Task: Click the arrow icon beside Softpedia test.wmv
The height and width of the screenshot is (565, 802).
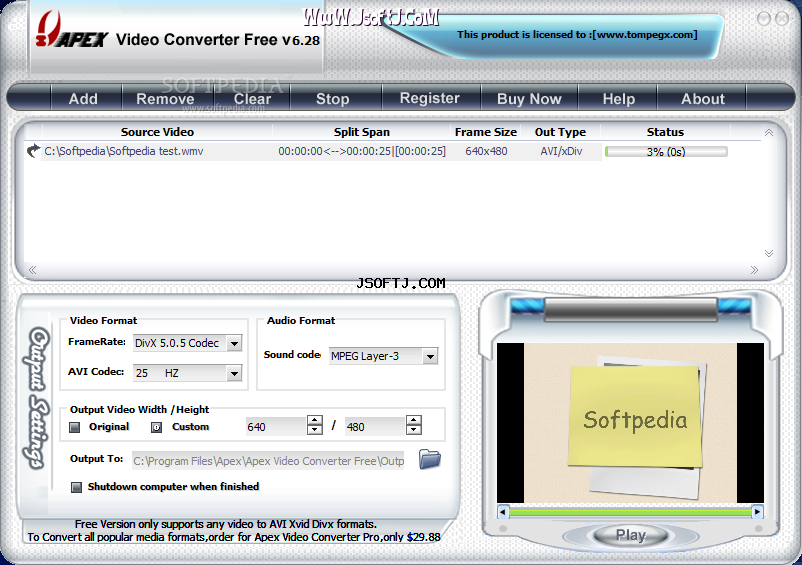Action: click(33, 151)
